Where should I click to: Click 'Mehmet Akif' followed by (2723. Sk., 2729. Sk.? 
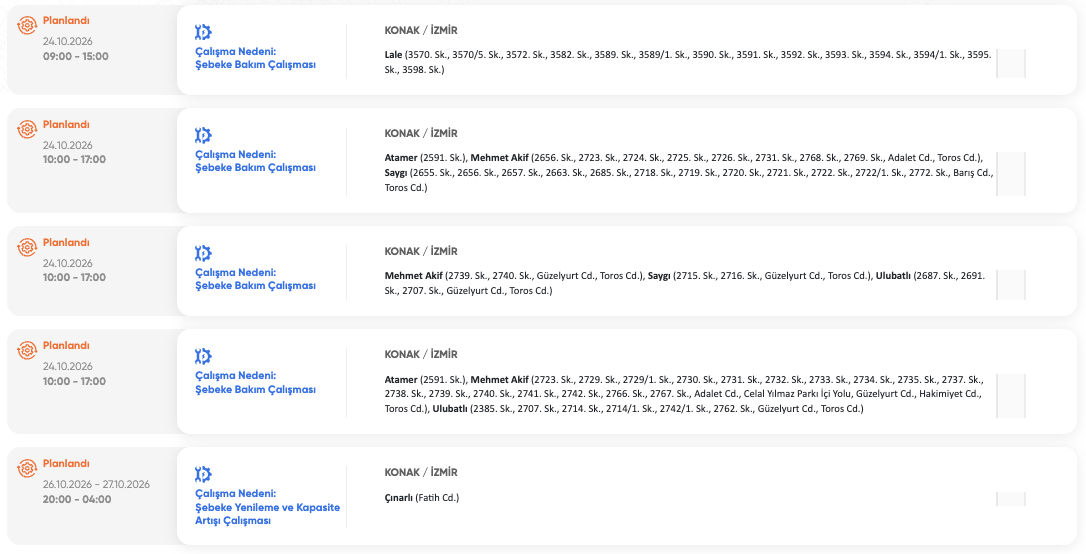[x=499, y=379]
